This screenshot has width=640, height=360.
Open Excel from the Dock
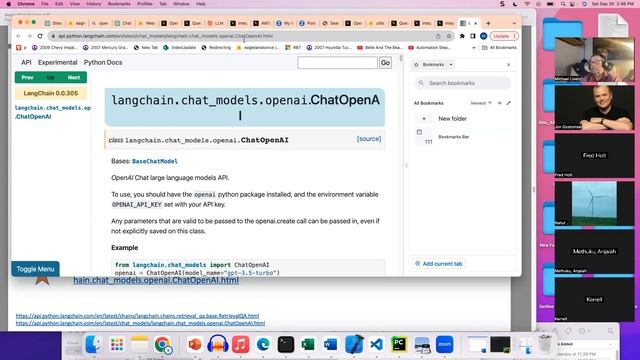point(308,344)
